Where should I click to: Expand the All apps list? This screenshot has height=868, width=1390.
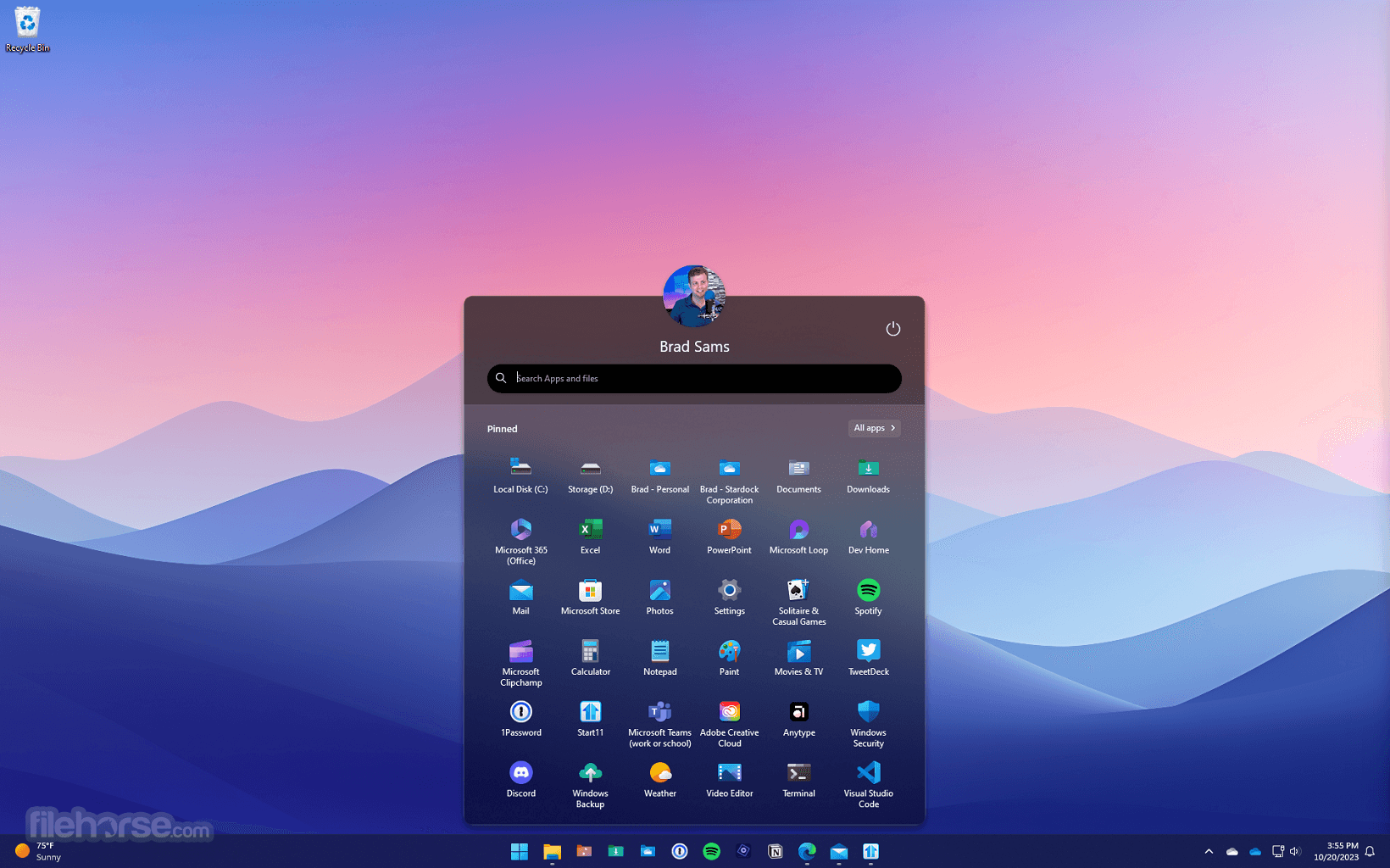click(x=874, y=428)
